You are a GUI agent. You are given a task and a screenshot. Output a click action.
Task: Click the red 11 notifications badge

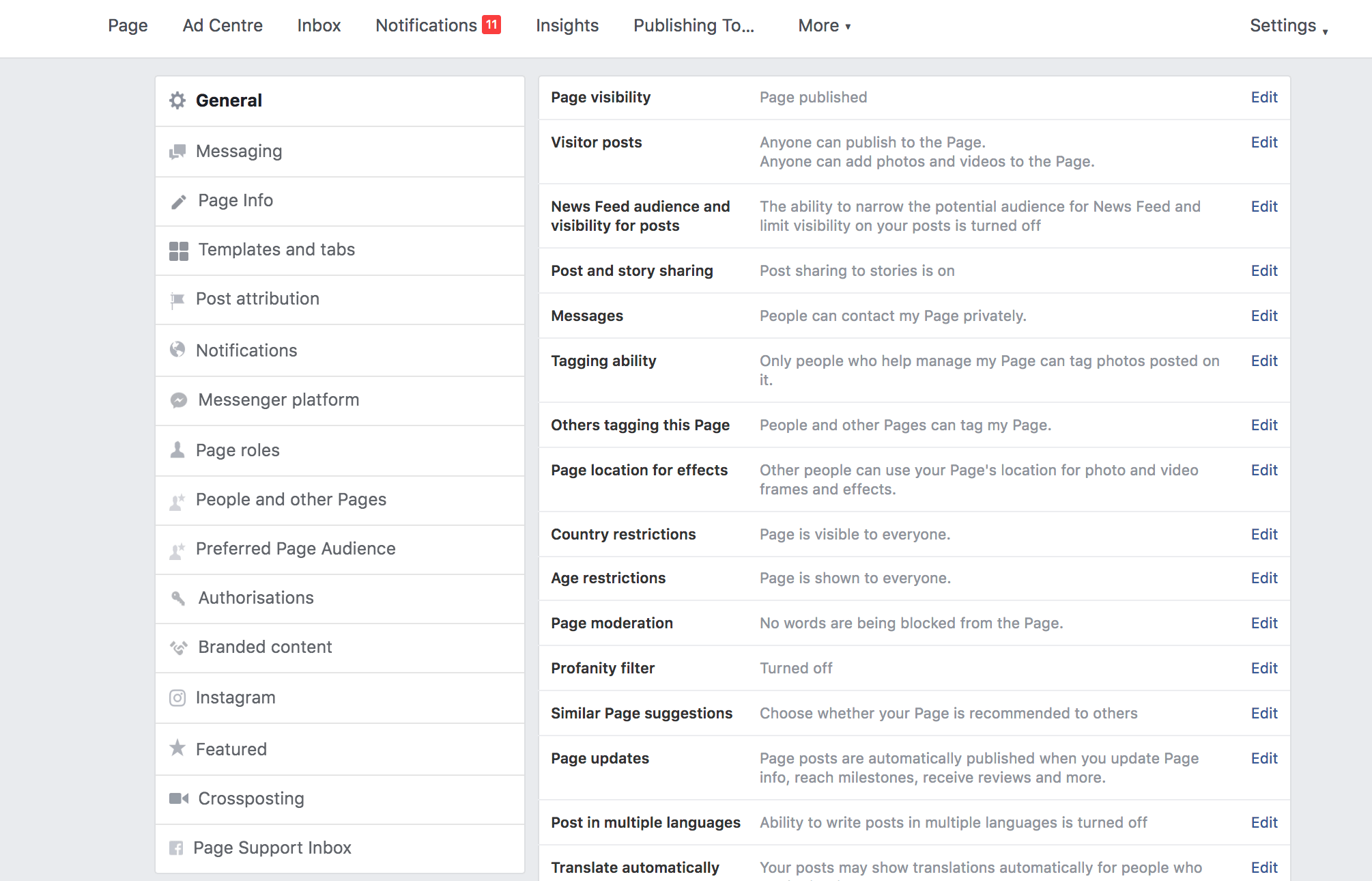click(x=491, y=24)
